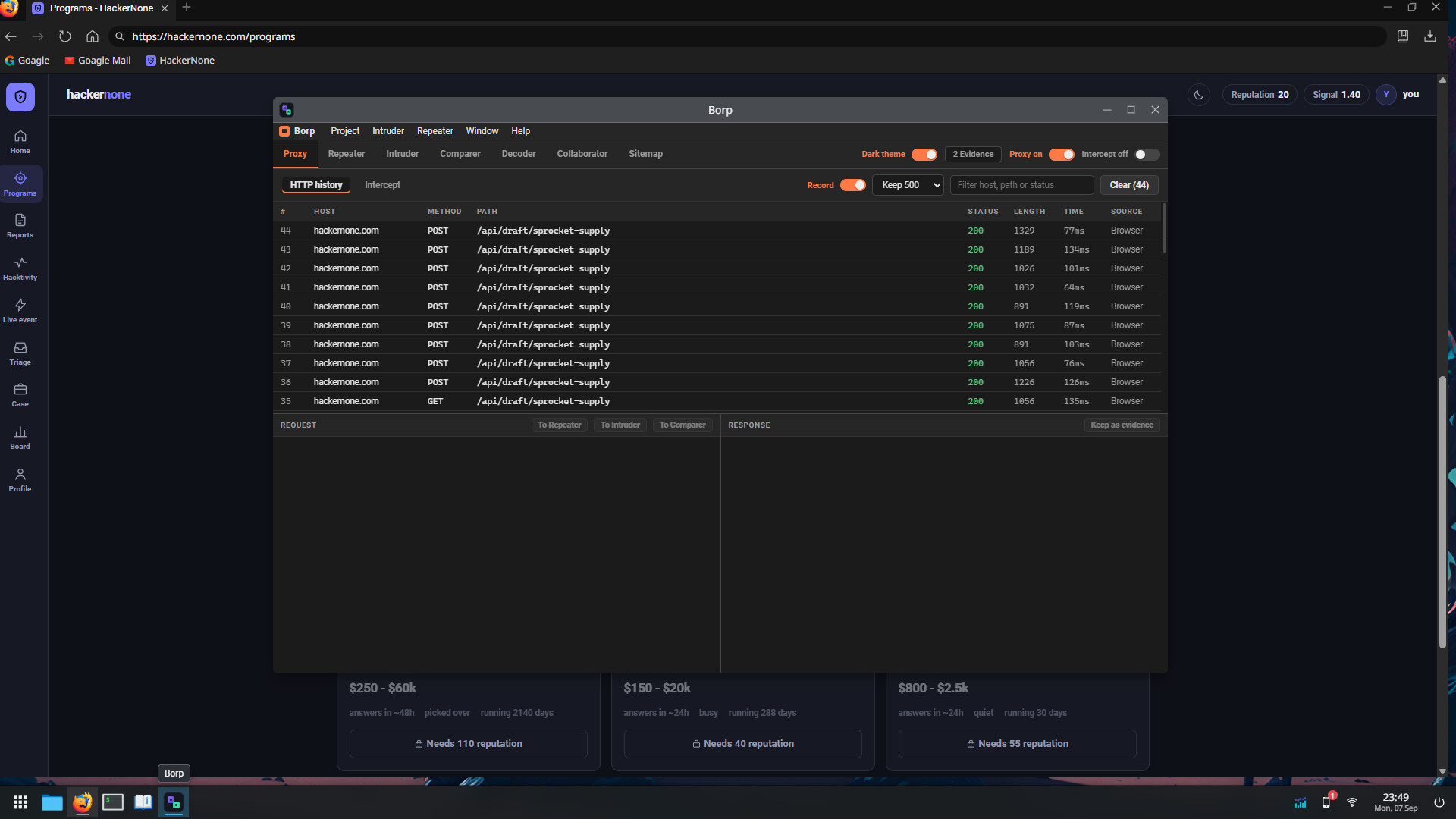Switch to the Collaborator tab
This screenshot has height=819, width=1456.
(x=582, y=154)
